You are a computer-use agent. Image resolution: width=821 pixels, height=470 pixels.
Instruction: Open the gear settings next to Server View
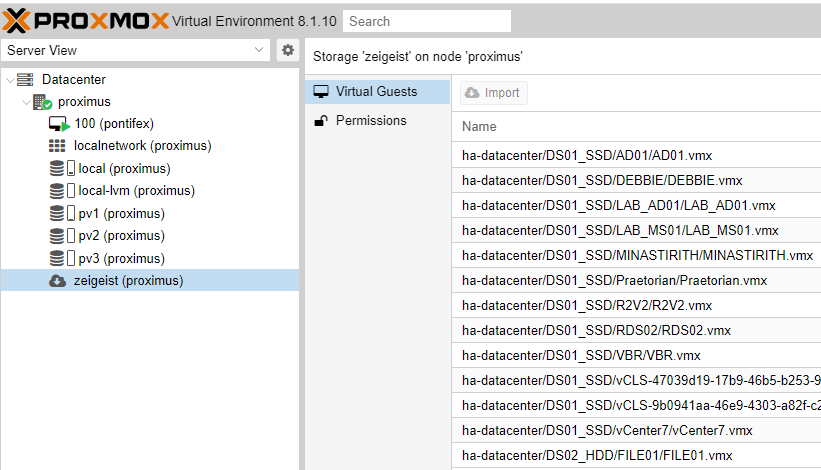(x=287, y=50)
